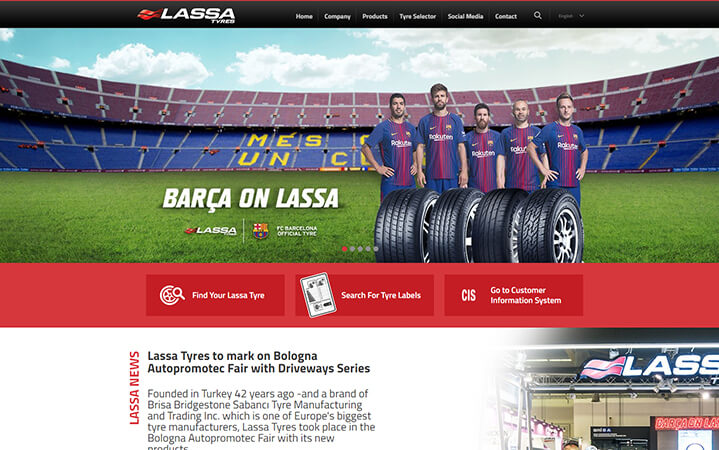This screenshot has height=450, width=719.
Task: Click the FC Barcelona crest in the banner
Action: pyautogui.click(x=260, y=231)
